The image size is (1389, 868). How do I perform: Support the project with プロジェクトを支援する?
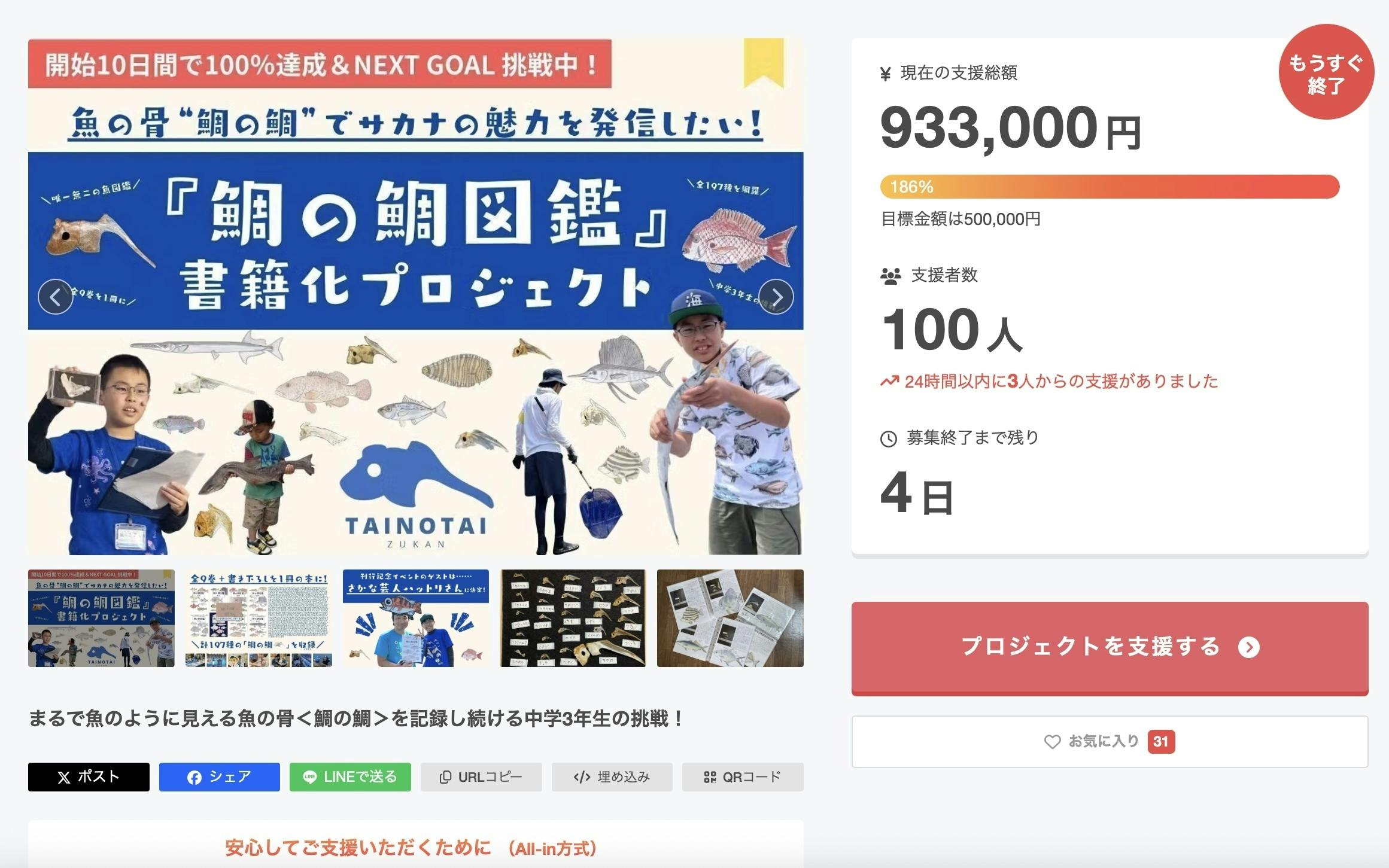pos(1110,648)
